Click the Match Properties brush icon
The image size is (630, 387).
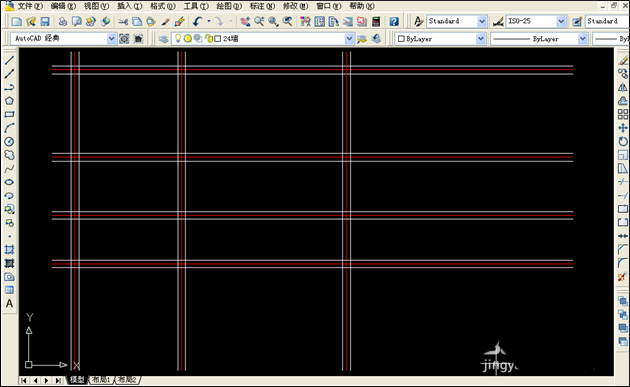(180, 21)
